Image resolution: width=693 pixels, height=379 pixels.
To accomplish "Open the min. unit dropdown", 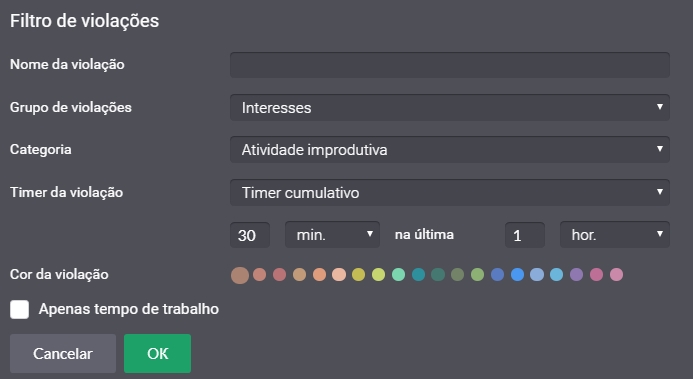I will (332, 235).
